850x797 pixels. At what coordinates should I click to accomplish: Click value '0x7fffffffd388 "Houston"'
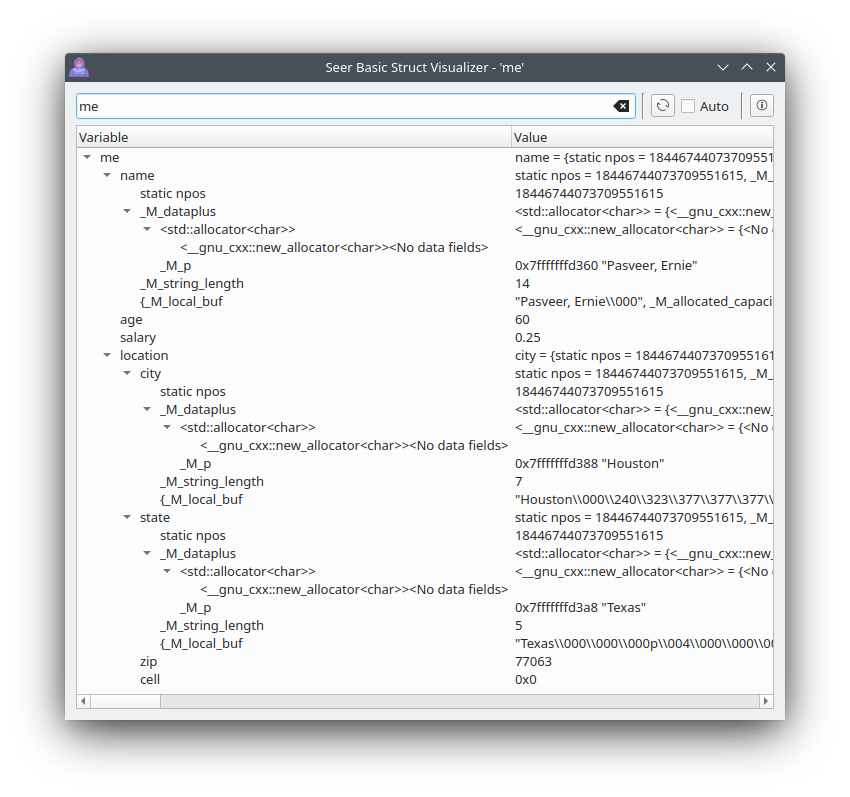click(589, 464)
